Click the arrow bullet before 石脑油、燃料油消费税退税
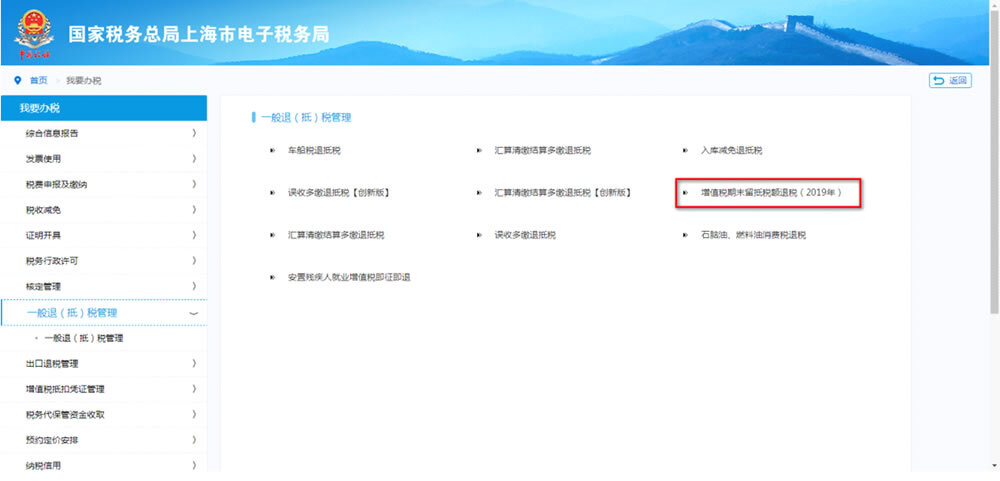 [x=685, y=235]
